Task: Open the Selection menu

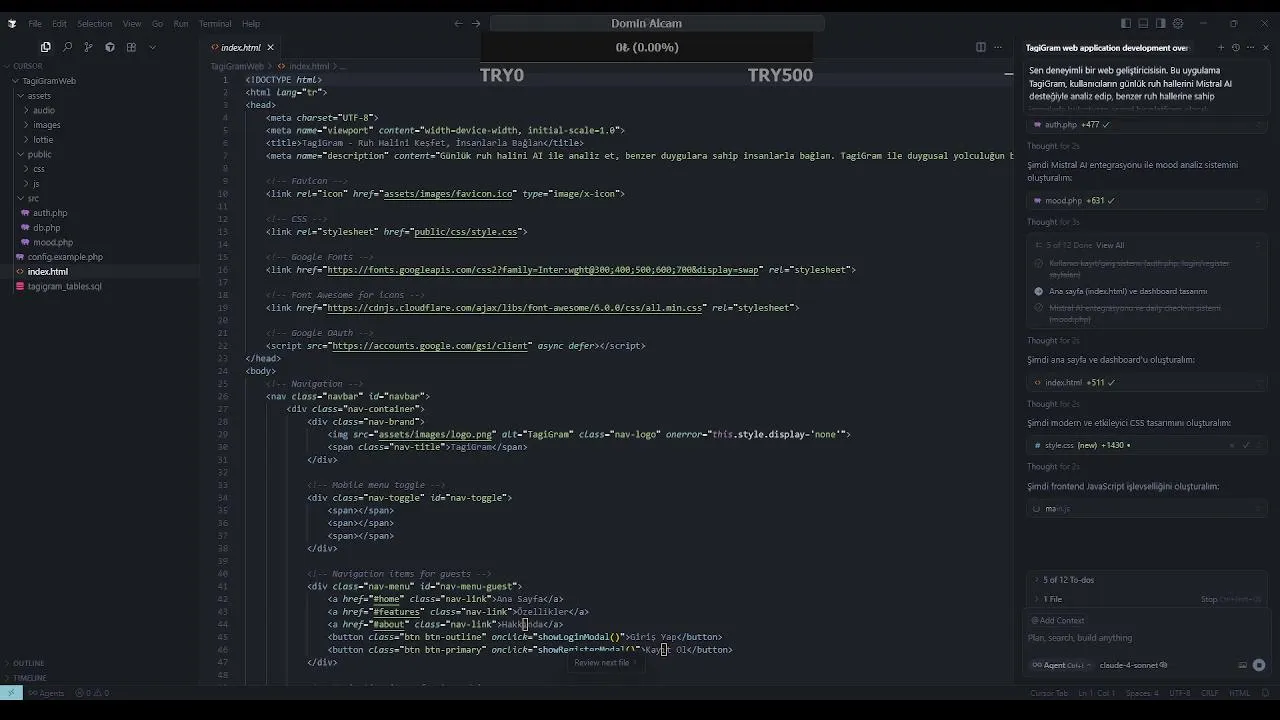Action: 95,23
